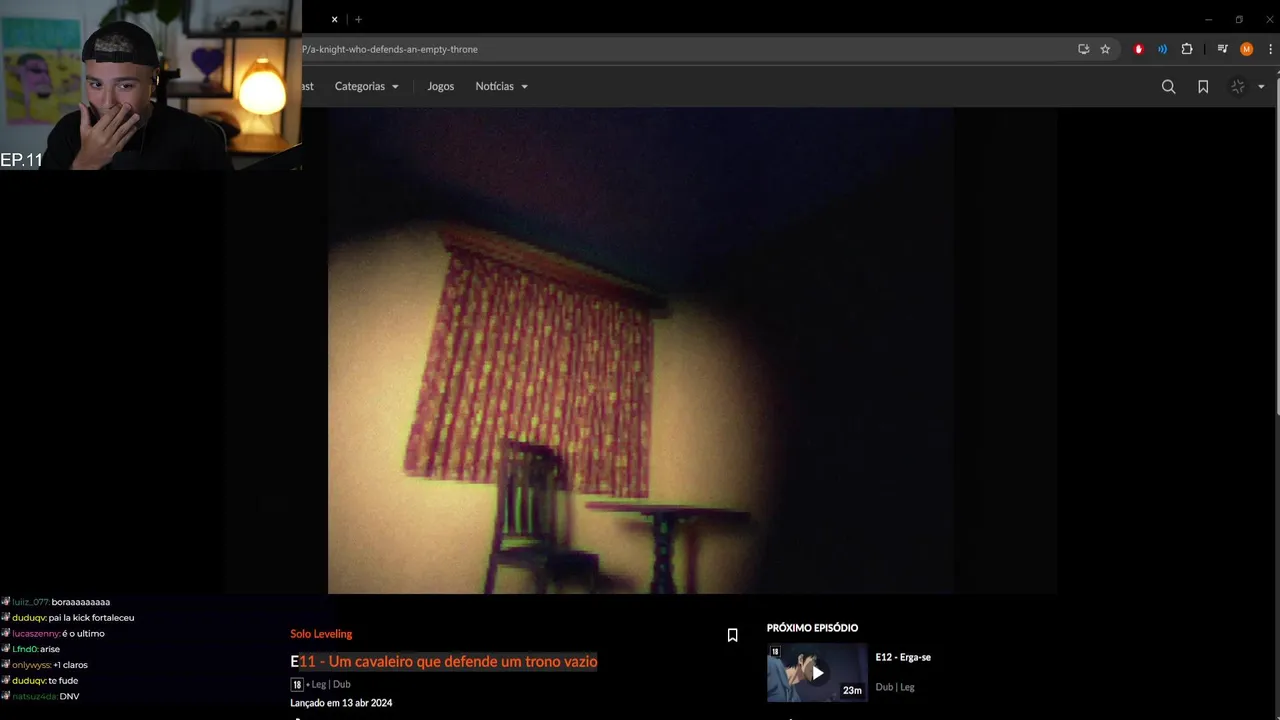Image resolution: width=1280 pixels, height=720 pixels.
Task: Open a new browser tab
Action: click(x=358, y=19)
